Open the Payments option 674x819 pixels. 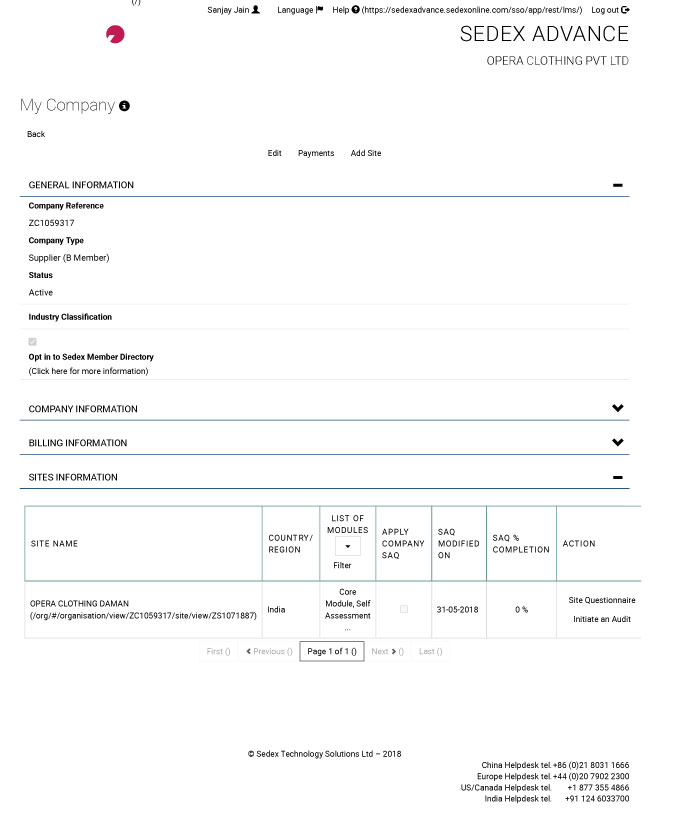click(316, 153)
